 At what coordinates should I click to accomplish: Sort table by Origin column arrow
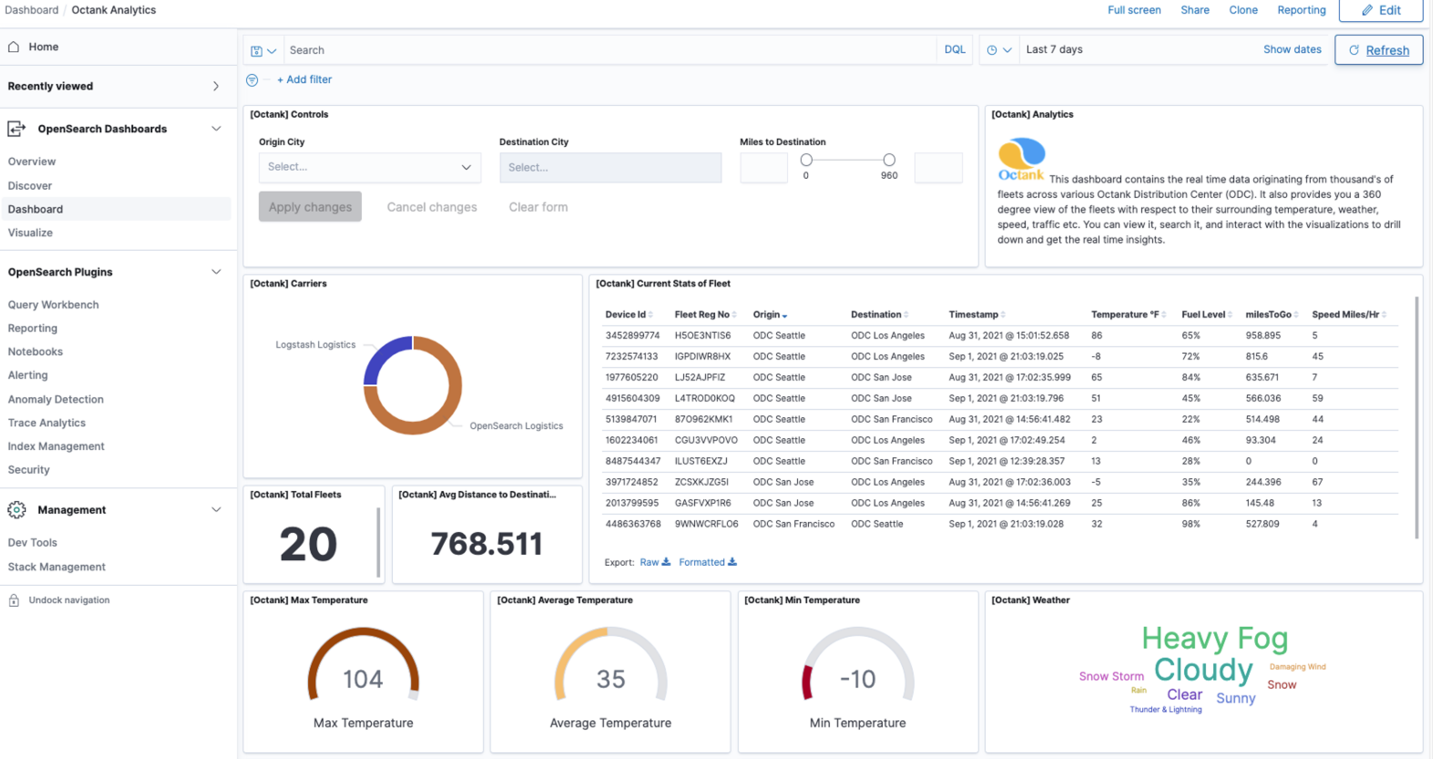click(x=785, y=315)
